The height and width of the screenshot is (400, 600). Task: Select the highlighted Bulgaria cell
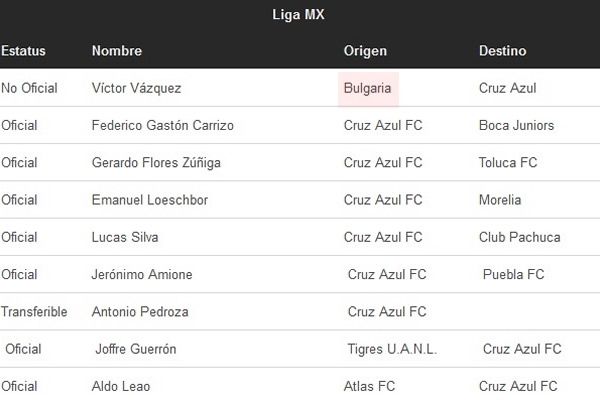tap(368, 88)
